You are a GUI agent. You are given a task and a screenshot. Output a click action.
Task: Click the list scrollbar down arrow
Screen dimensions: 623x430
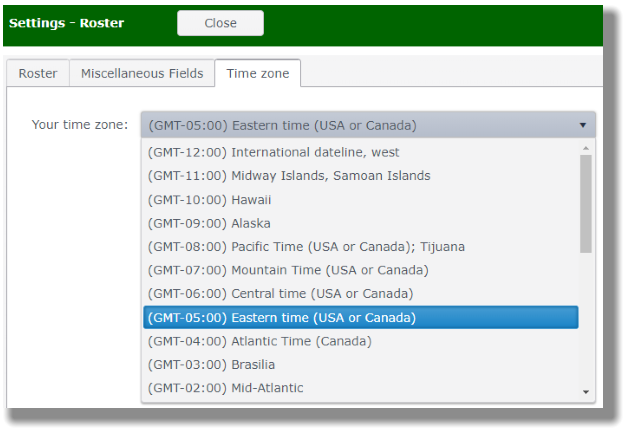pyautogui.click(x=586, y=393)
